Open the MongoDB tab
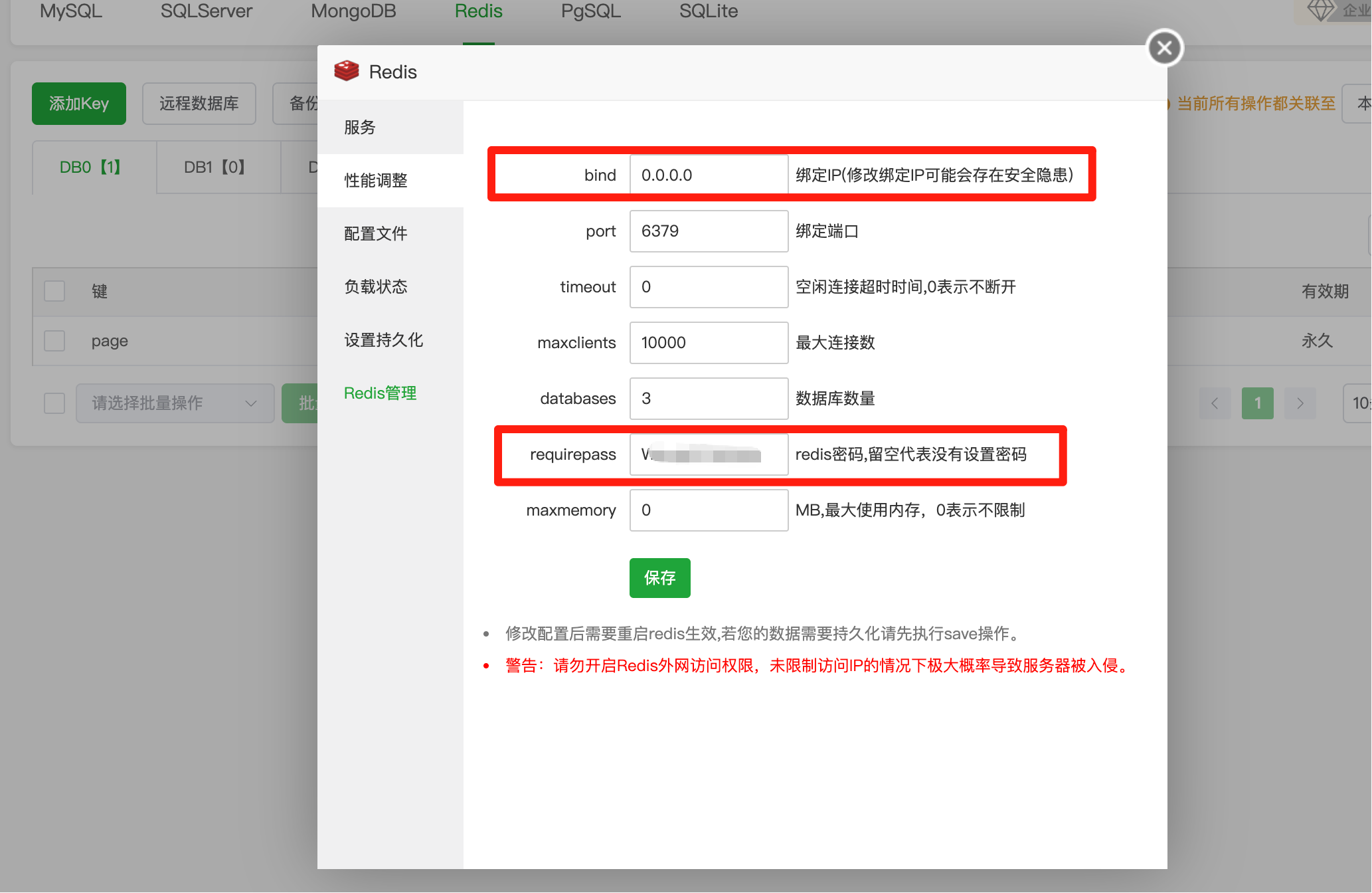Screen dimensions: 1372x893 click(x=353, y=11)
